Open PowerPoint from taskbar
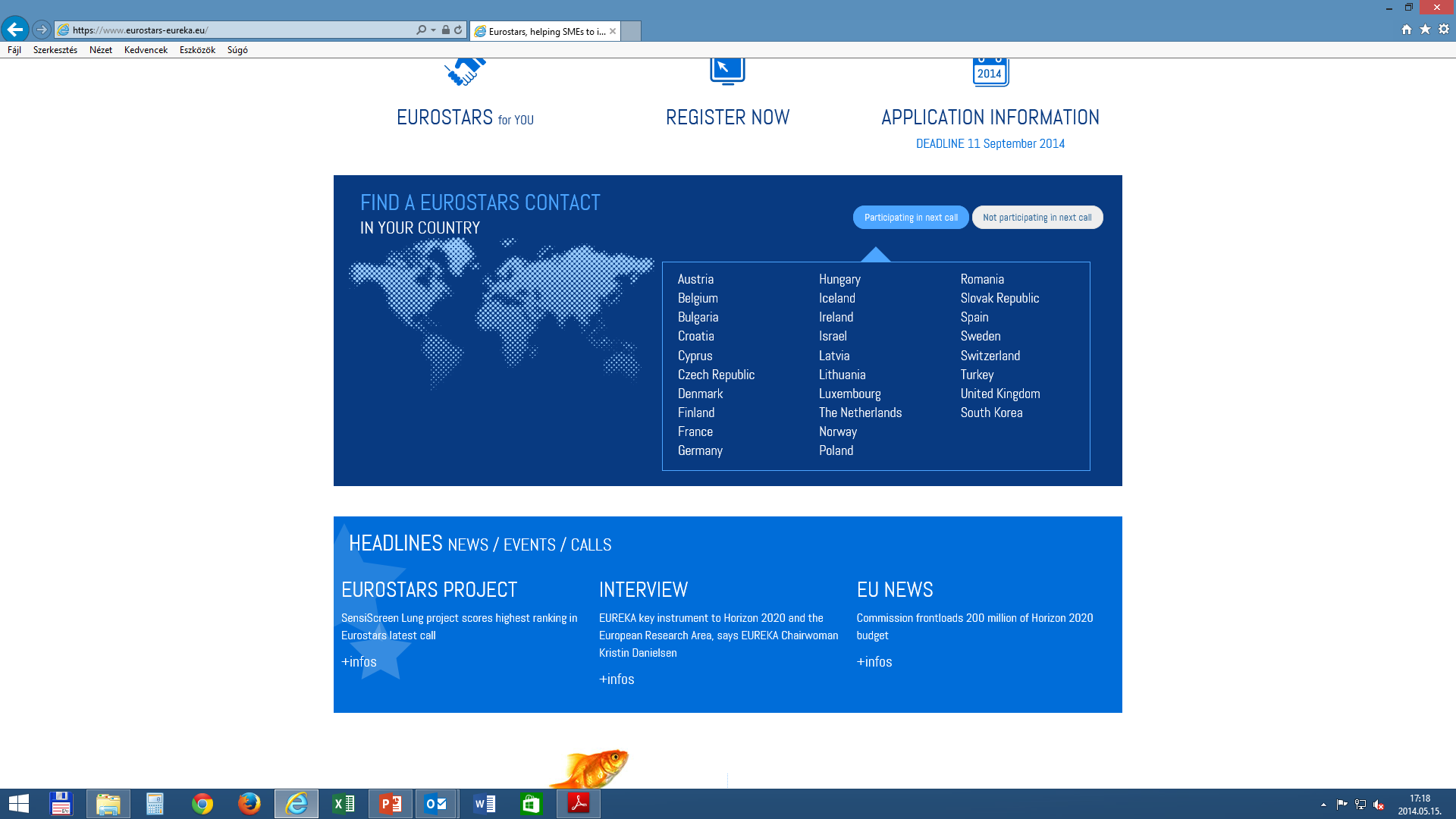Viewport: 1456px width, 819px height. click(390, 804)
